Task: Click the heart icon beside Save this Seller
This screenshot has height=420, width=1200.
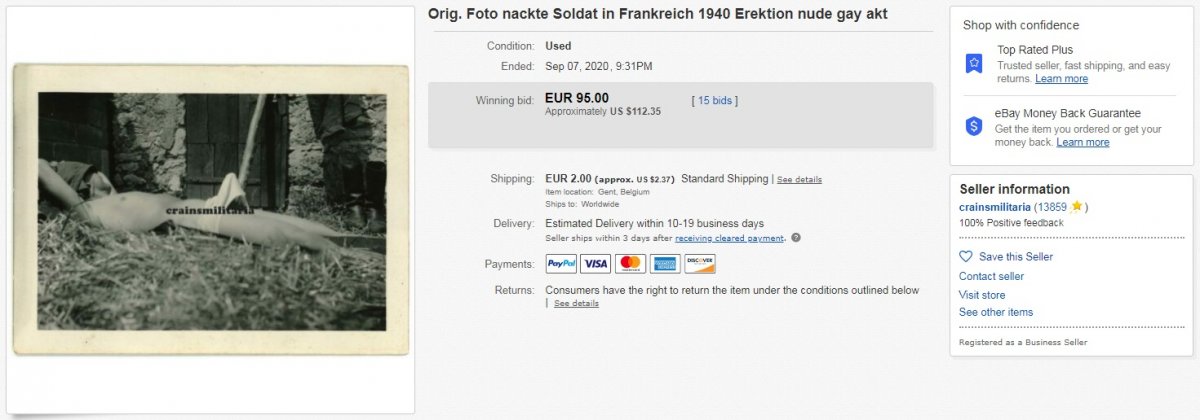Action: click(x=965, y=256)
